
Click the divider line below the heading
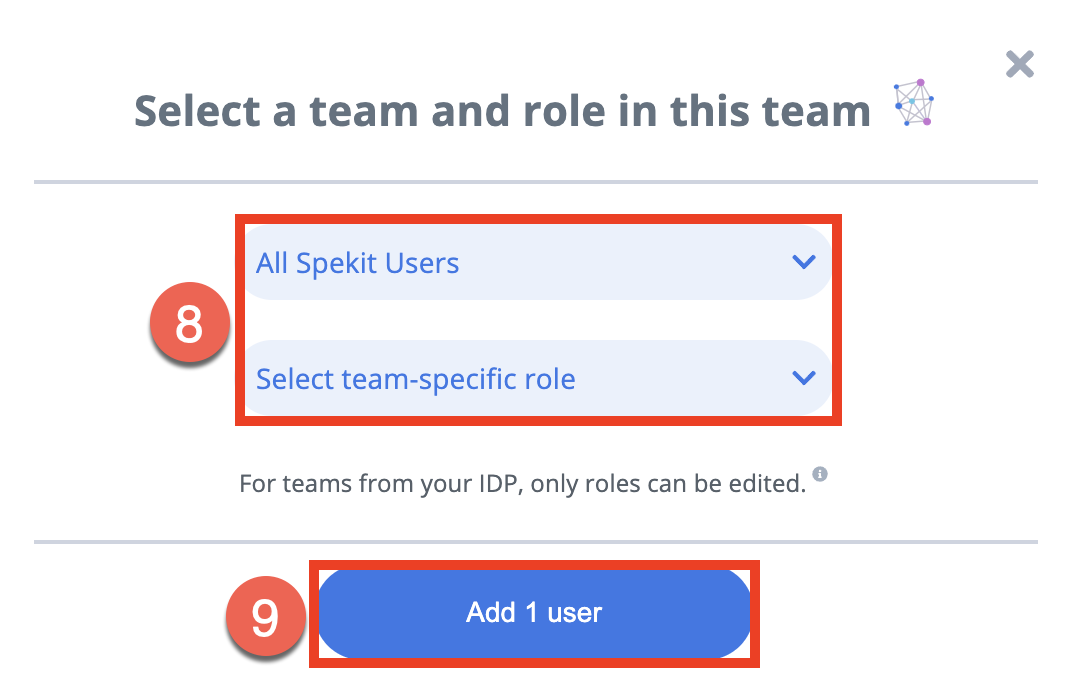pos(536,182)
